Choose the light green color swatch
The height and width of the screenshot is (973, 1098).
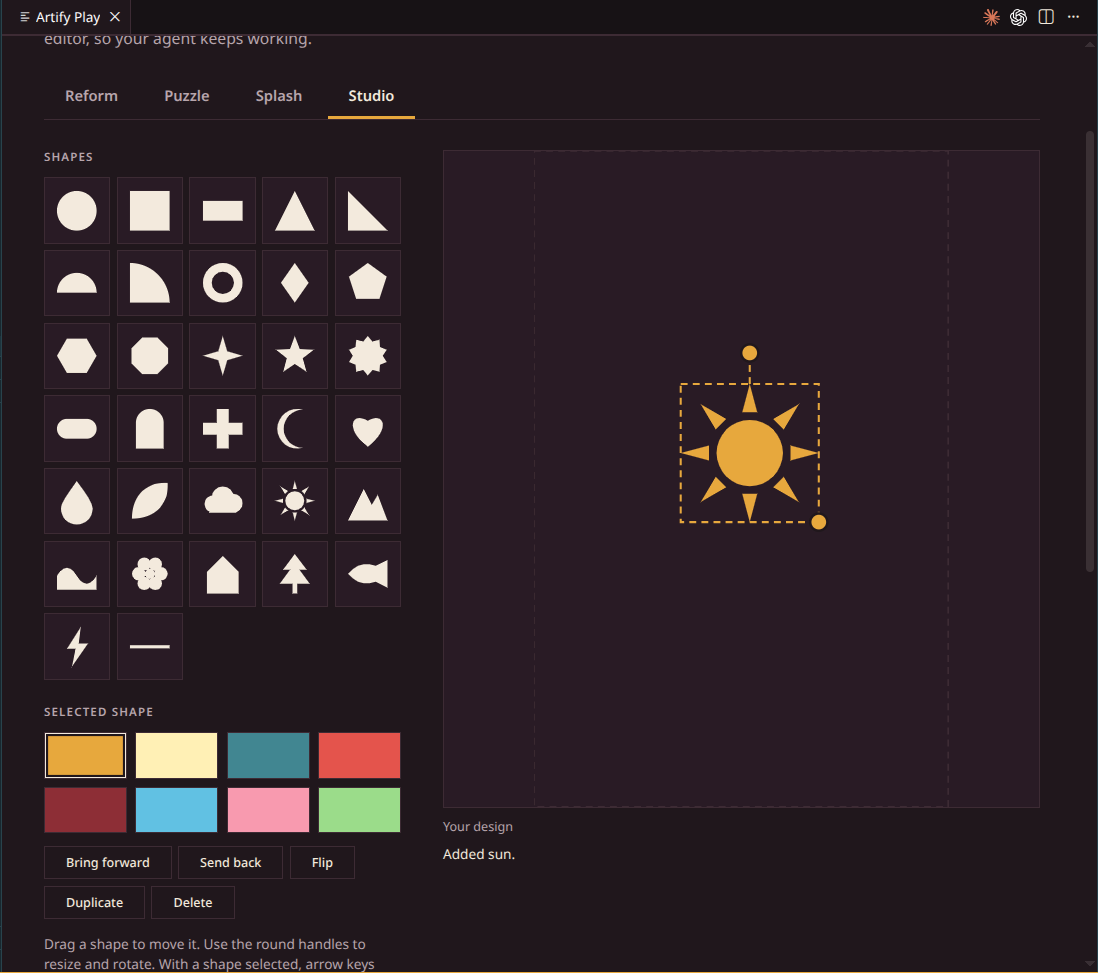(x=359, y=810)
